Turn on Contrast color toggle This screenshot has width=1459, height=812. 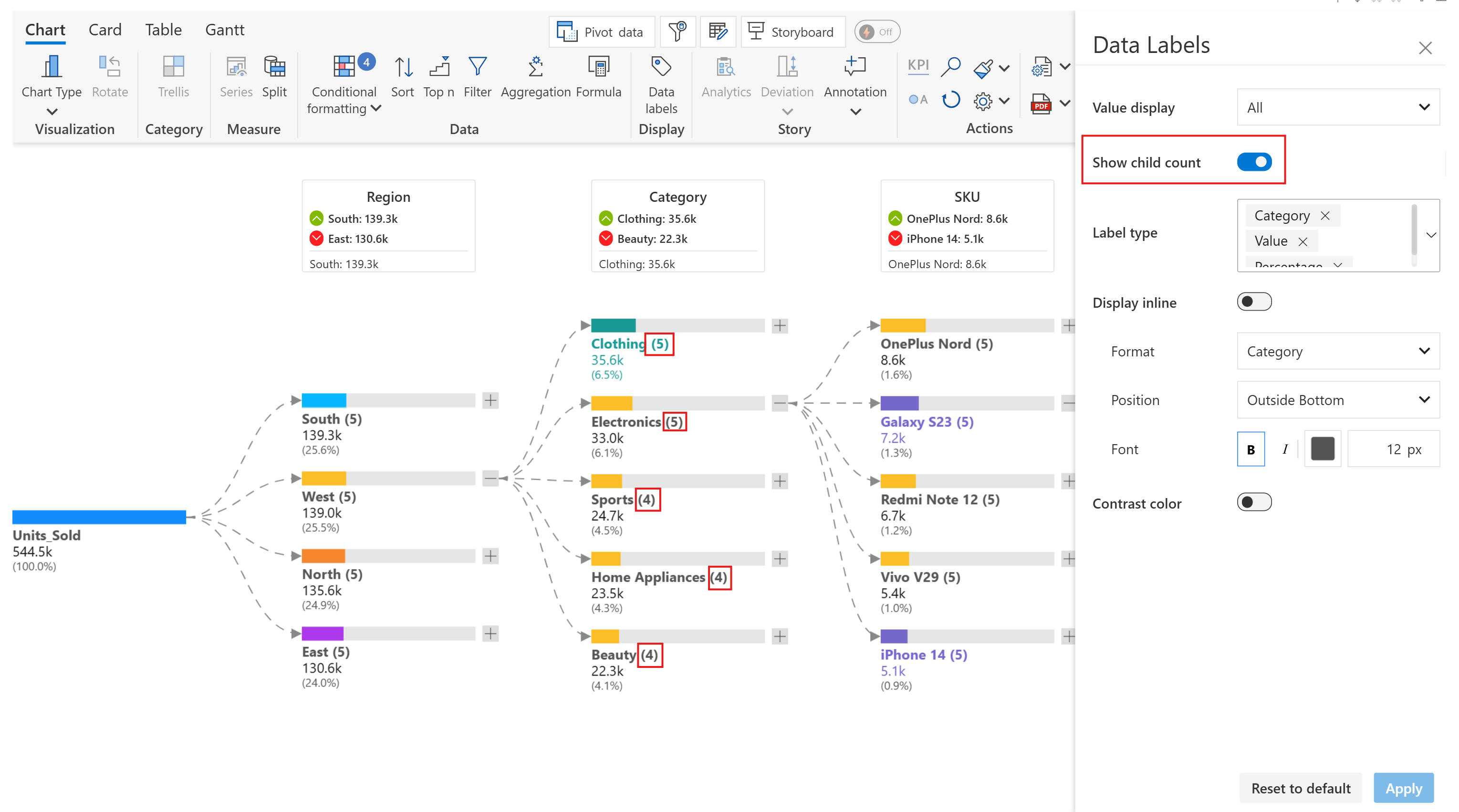[x=1253, y=502]
